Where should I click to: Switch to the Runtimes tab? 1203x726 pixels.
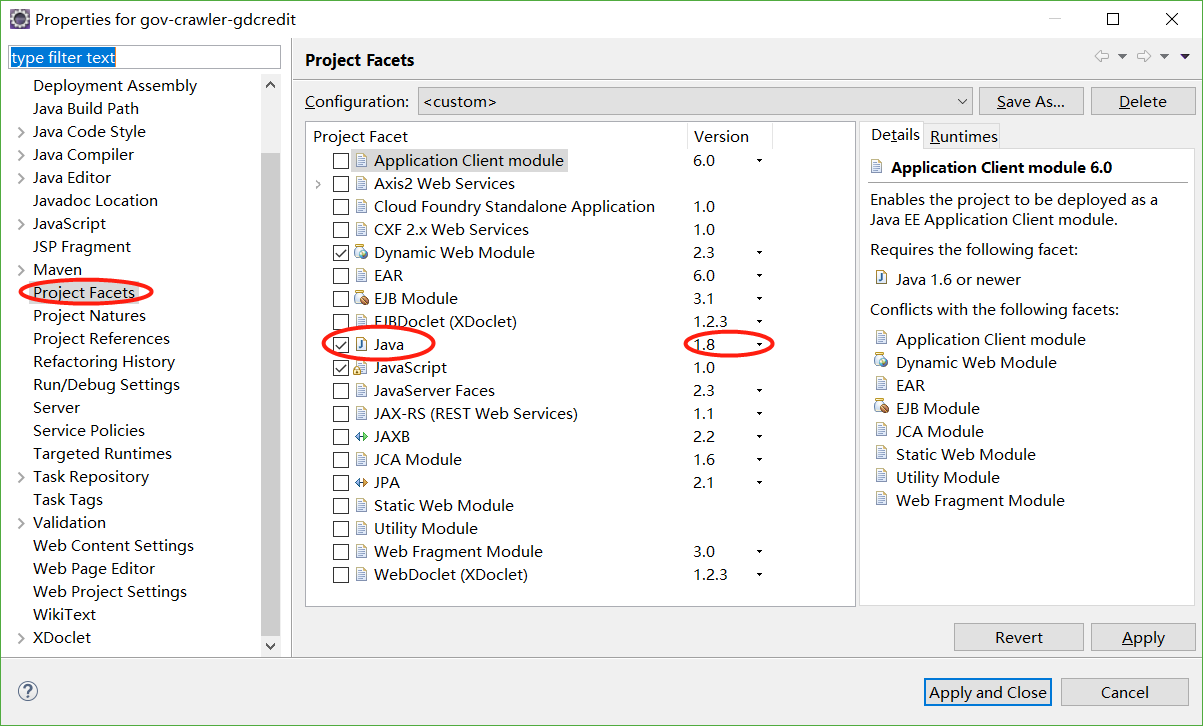point(963,137)
